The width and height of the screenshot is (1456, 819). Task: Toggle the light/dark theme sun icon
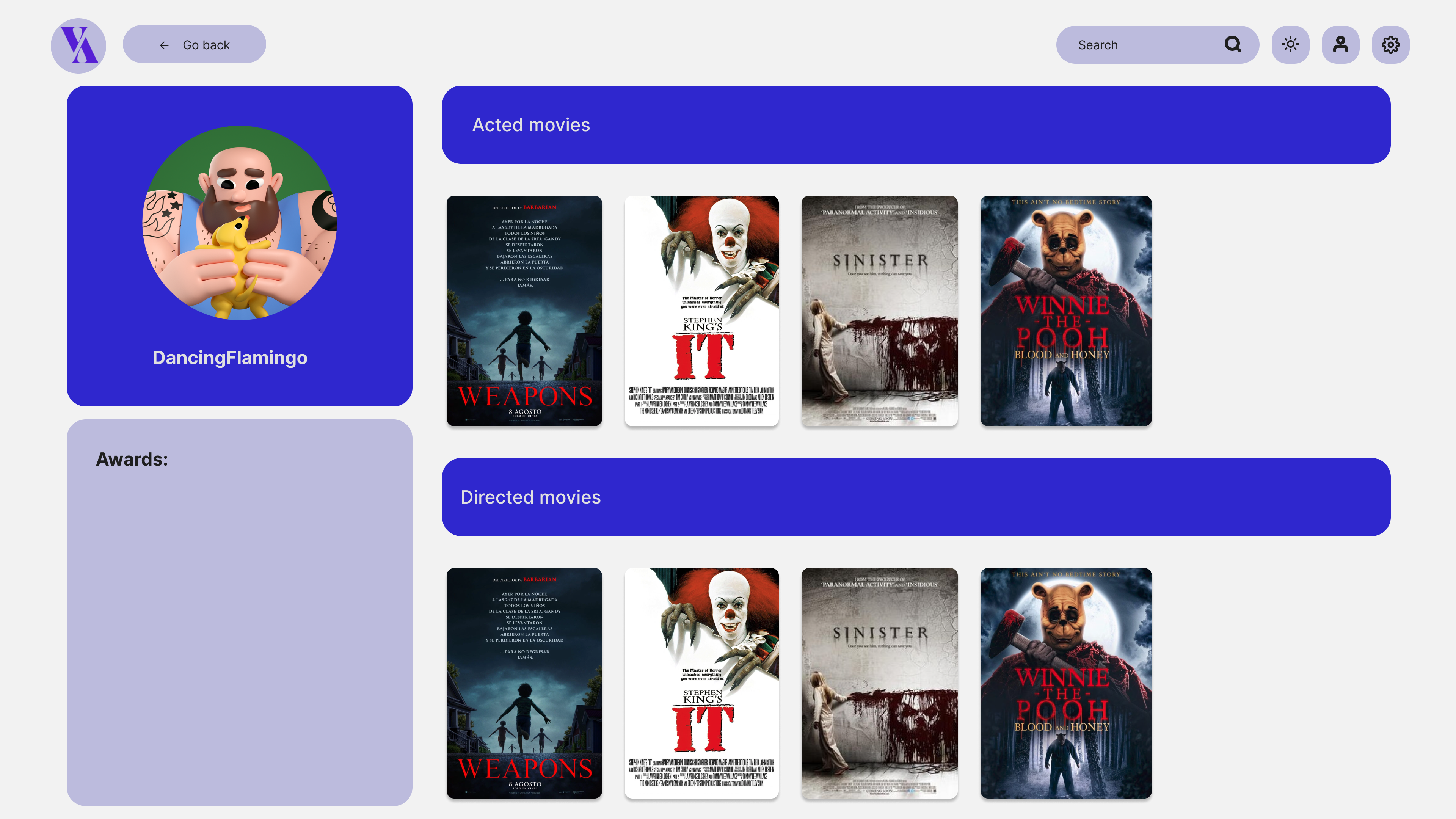pos(1290,45)
